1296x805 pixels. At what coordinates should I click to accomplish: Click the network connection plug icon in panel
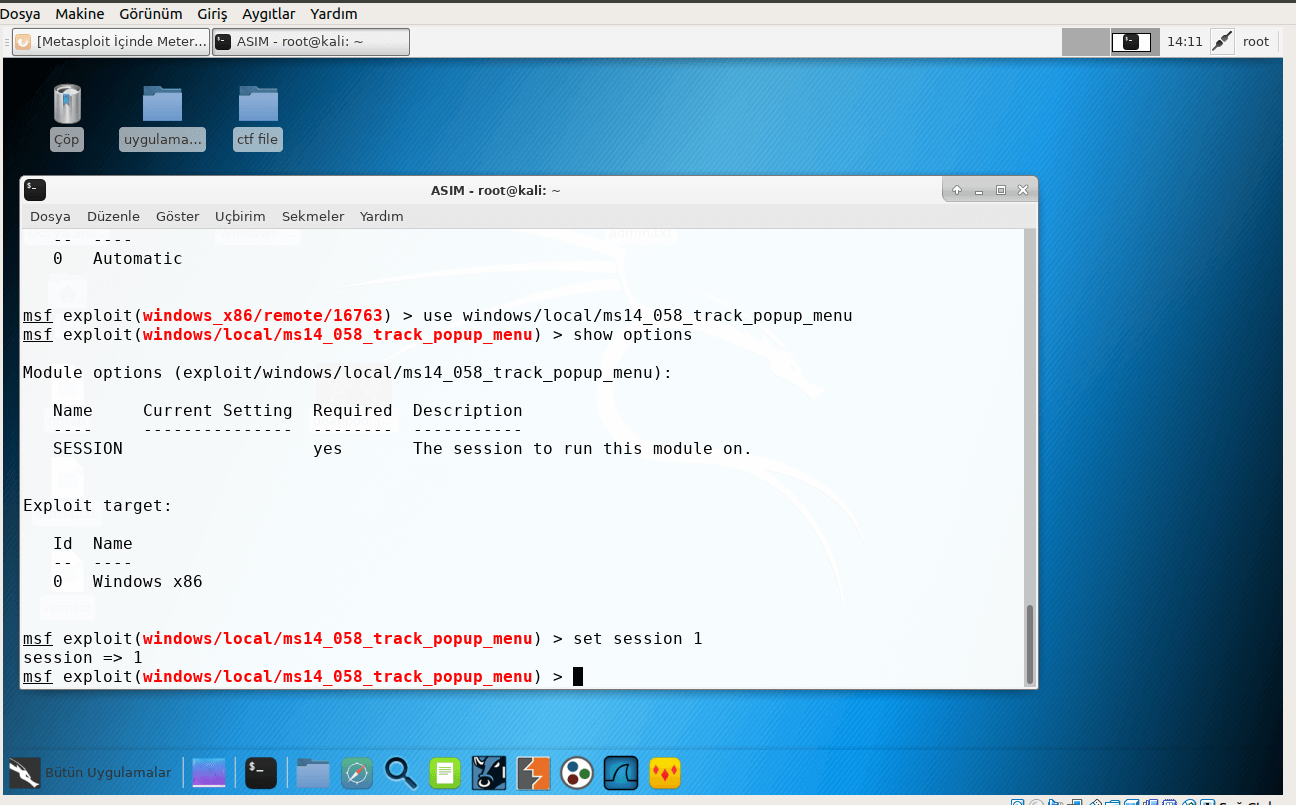click(1221, 41)
